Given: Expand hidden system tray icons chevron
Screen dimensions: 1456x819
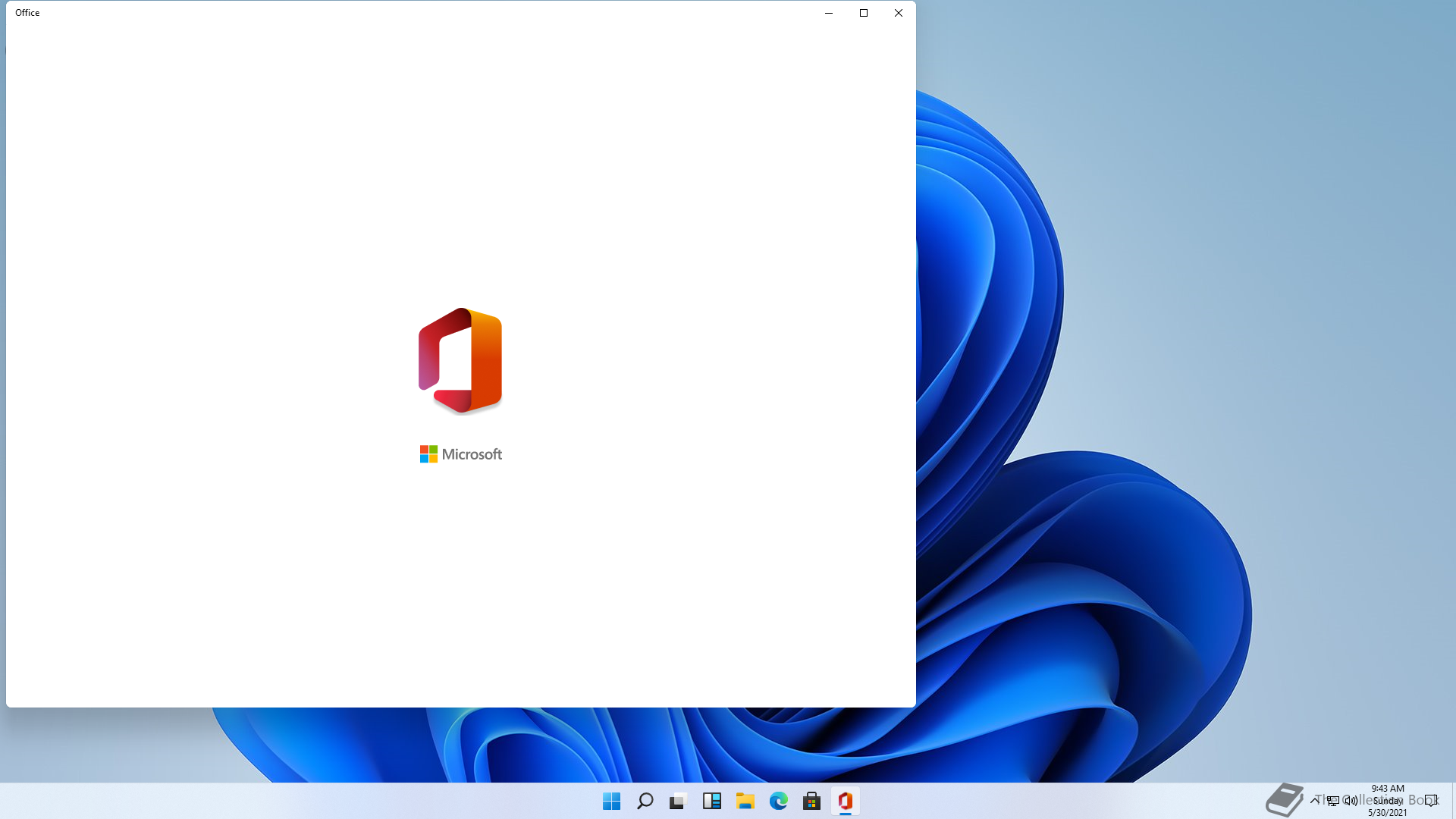Looking at the screenshot, I should (x=1314, y=800).
